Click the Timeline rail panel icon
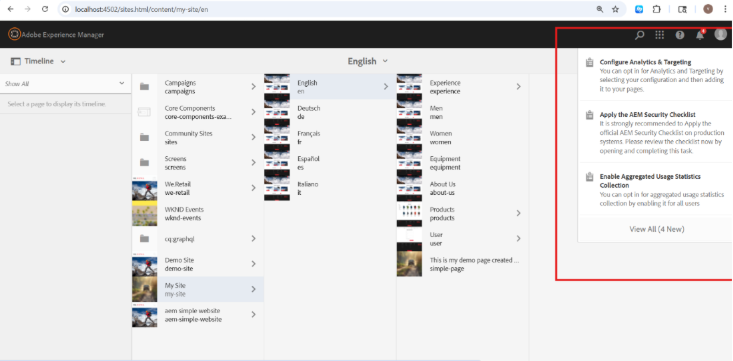 [15, 61]
